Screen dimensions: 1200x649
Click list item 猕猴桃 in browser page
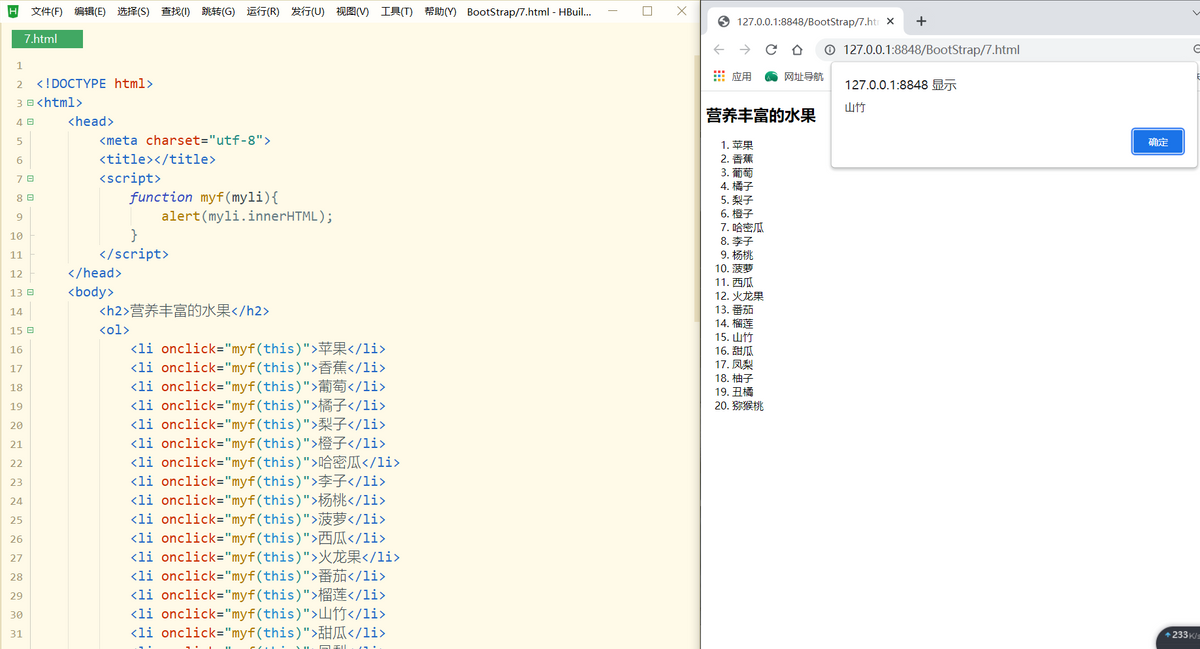pos(748,406)
